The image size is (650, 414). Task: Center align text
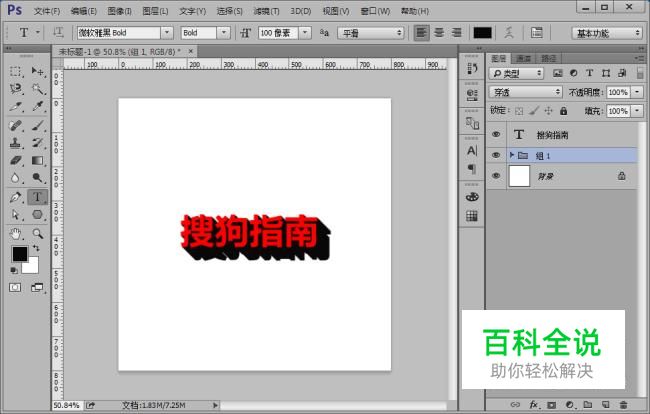pos(439,32)
